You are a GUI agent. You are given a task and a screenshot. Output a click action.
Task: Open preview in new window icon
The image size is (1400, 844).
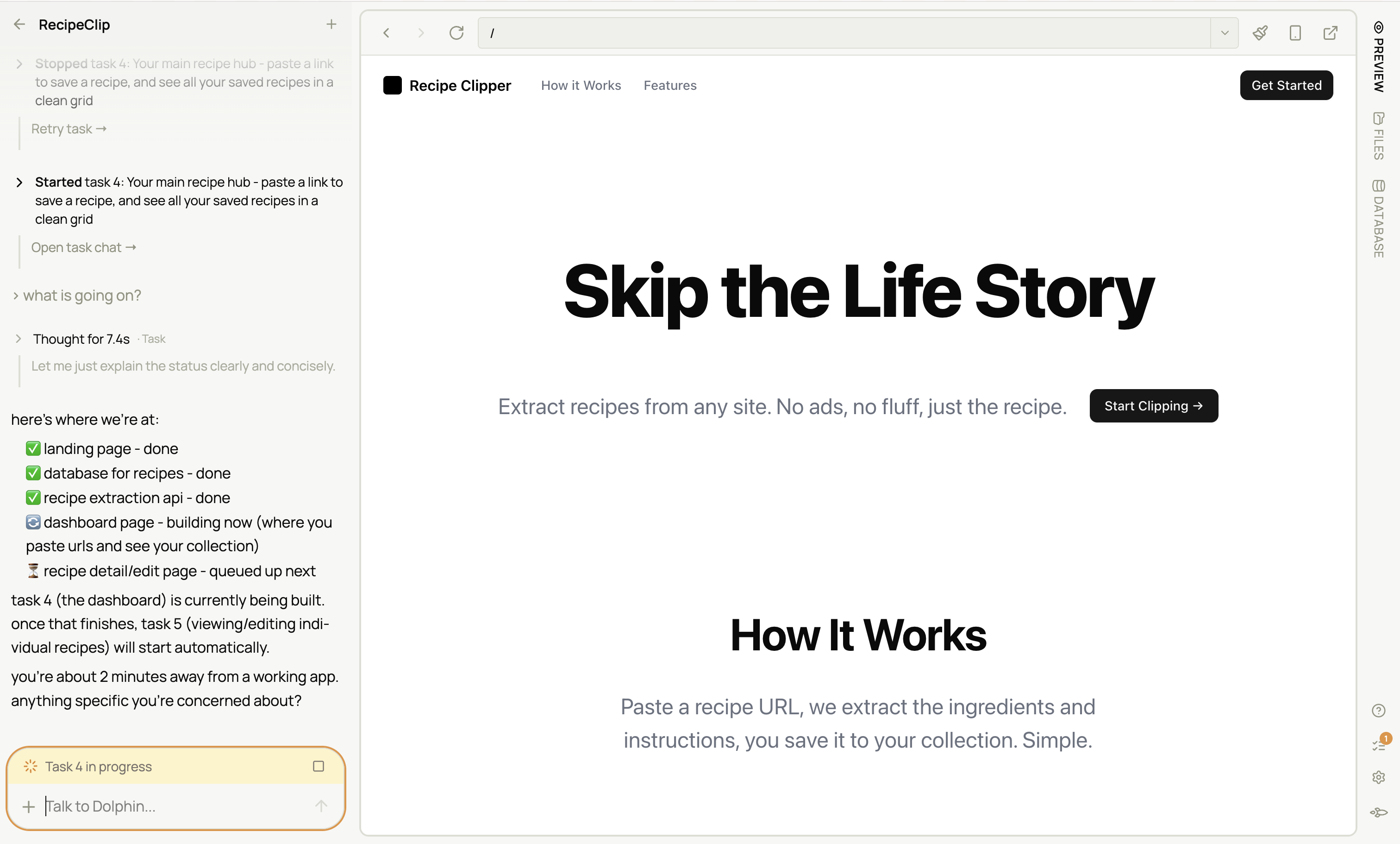[1330, 33]
